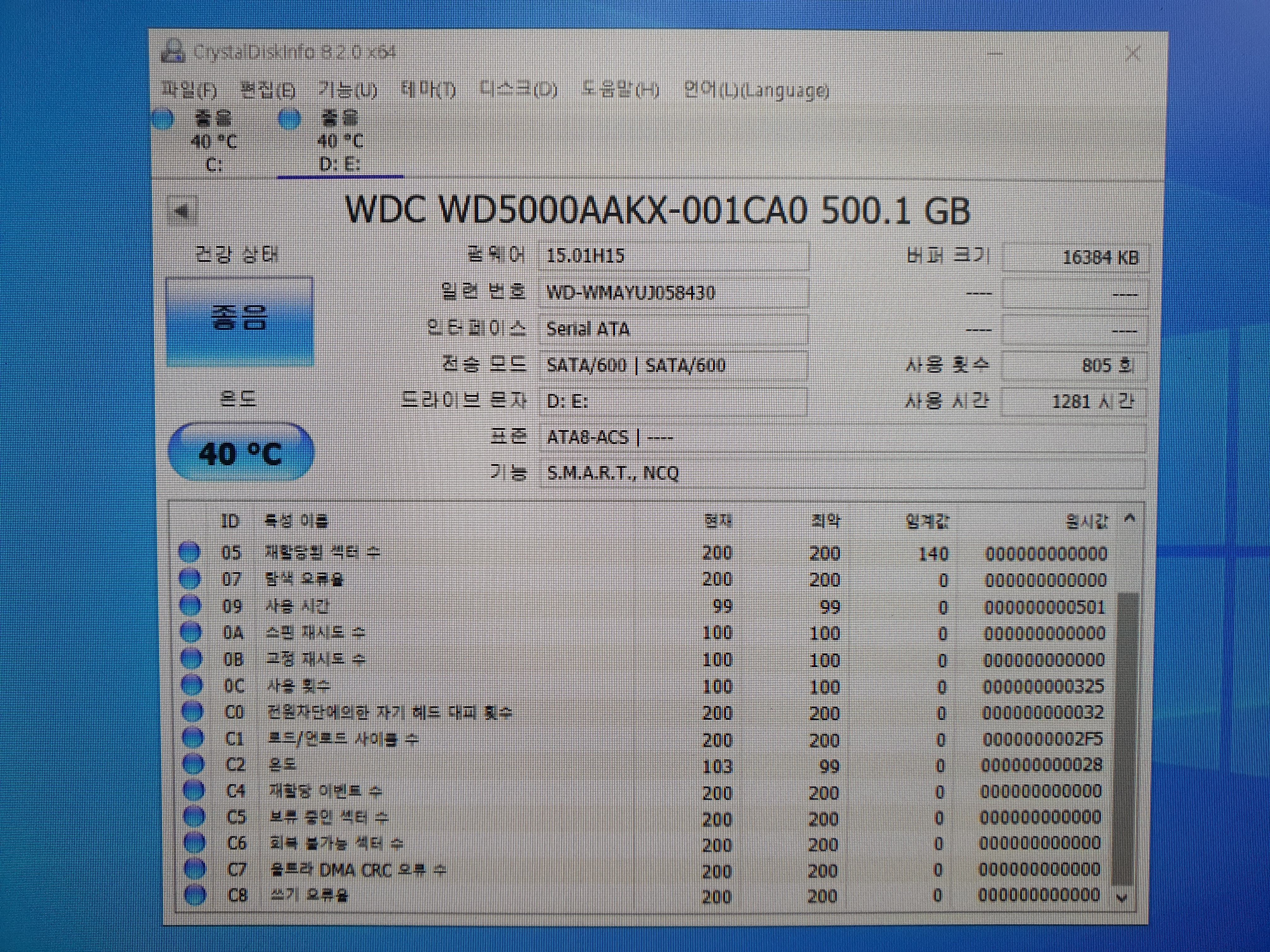Click the 속성 이름 column header
Viewport: 1270px width, 952px height.
pyautogui.click(x=296, y=521)
